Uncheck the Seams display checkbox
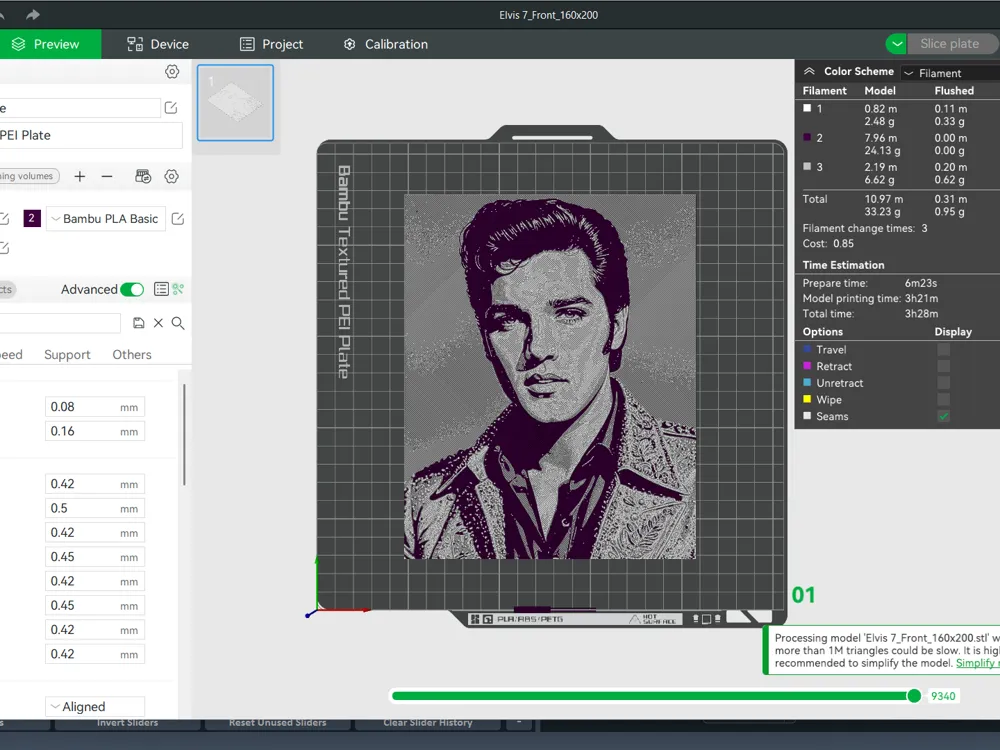Screen dimensions: 1000x750 (x=943, y=416)
